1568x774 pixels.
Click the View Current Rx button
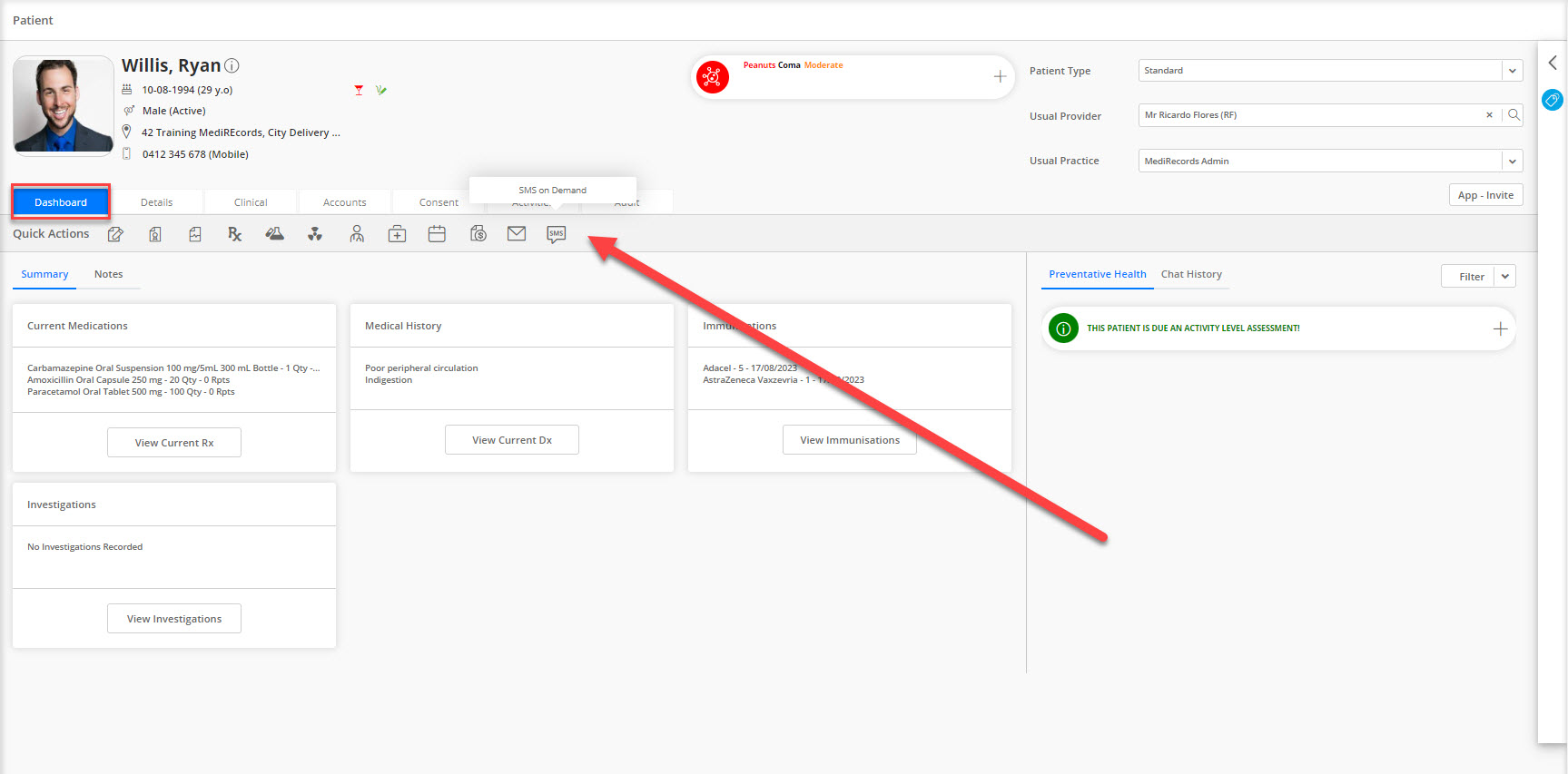(x=174, y=443)
